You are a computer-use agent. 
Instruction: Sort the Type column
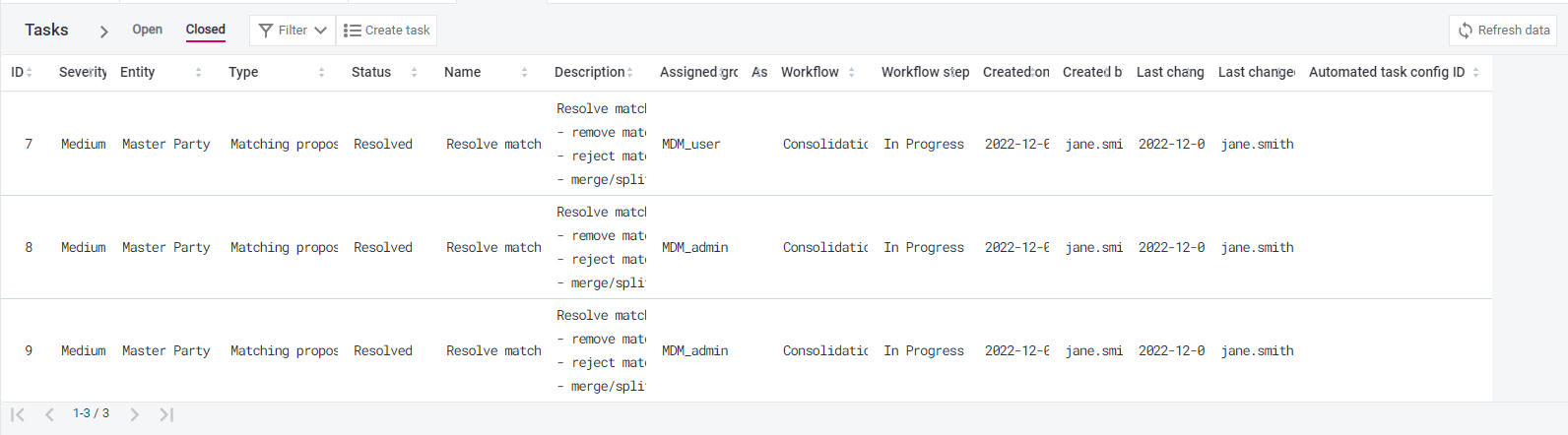[x=321, y=72]
